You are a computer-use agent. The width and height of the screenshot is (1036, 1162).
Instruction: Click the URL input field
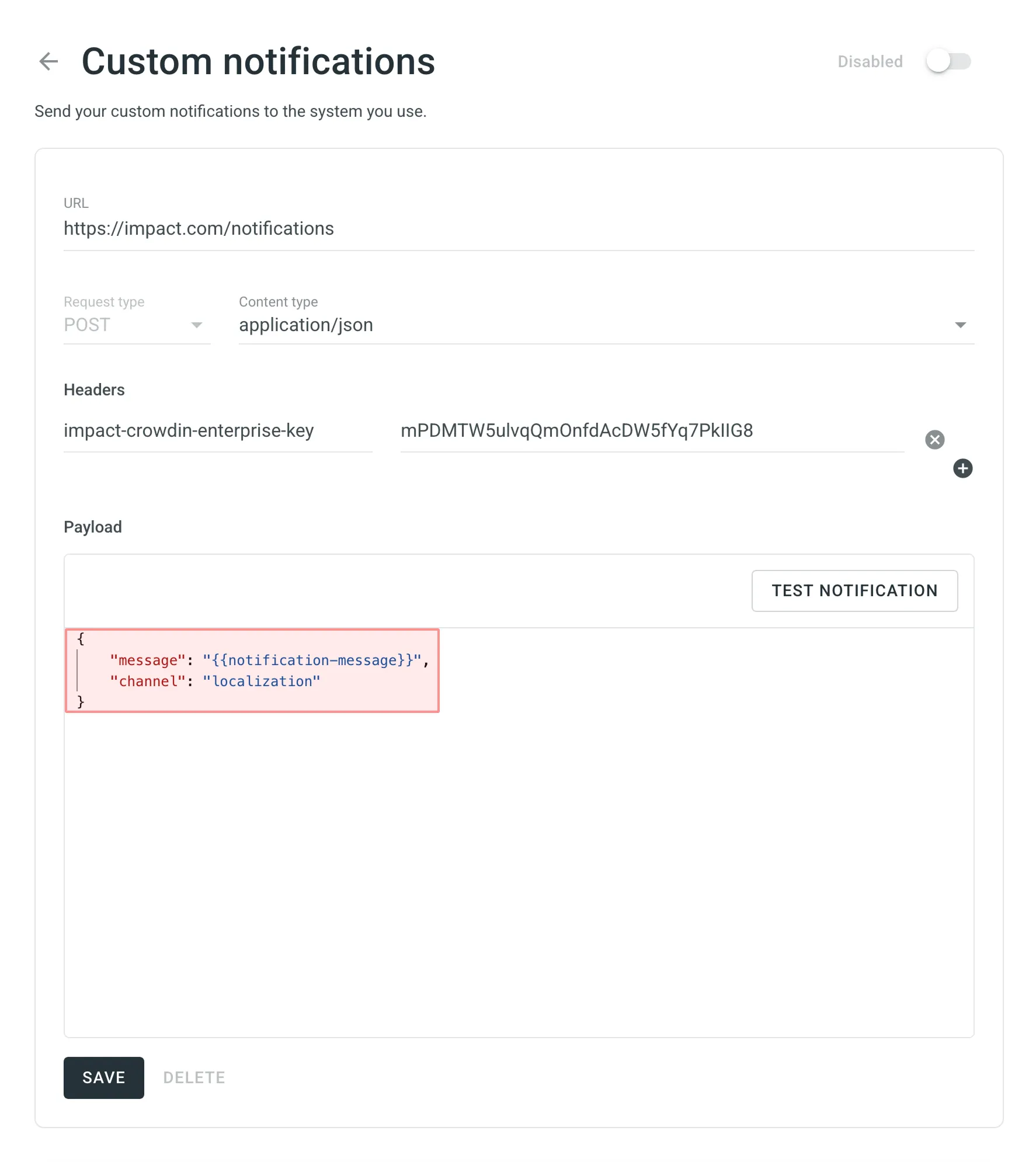tap(517, 229)
